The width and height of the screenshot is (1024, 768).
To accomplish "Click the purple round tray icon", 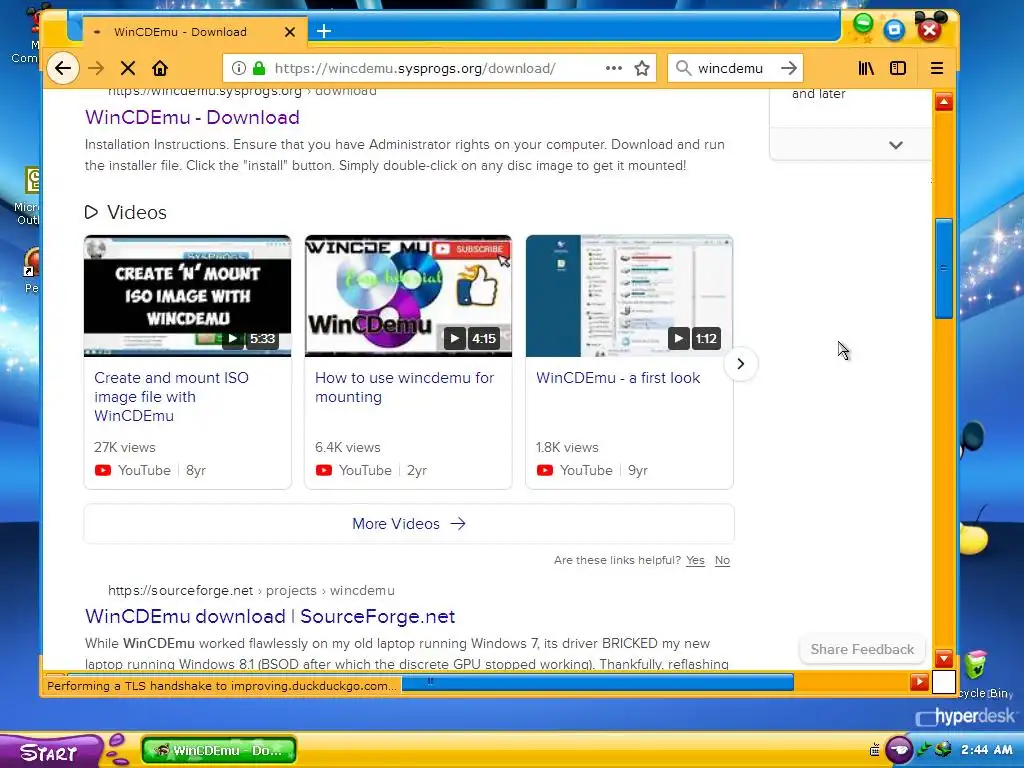I will pyautogui.click(x=899, y=750).
